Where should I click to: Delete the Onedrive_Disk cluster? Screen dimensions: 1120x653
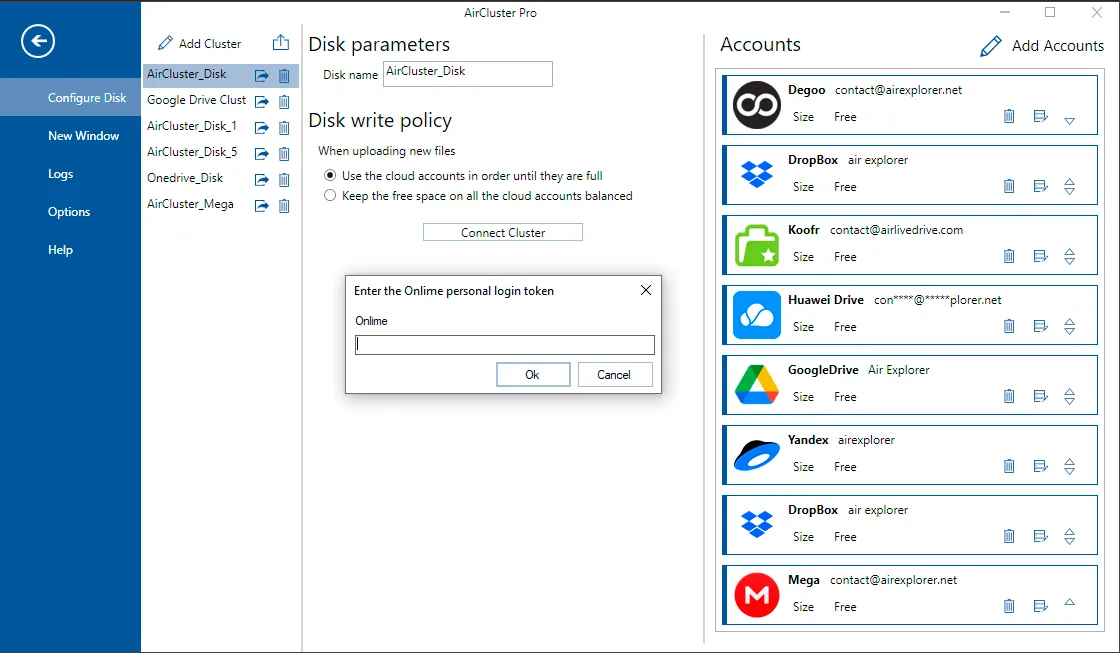pos(284,179)
